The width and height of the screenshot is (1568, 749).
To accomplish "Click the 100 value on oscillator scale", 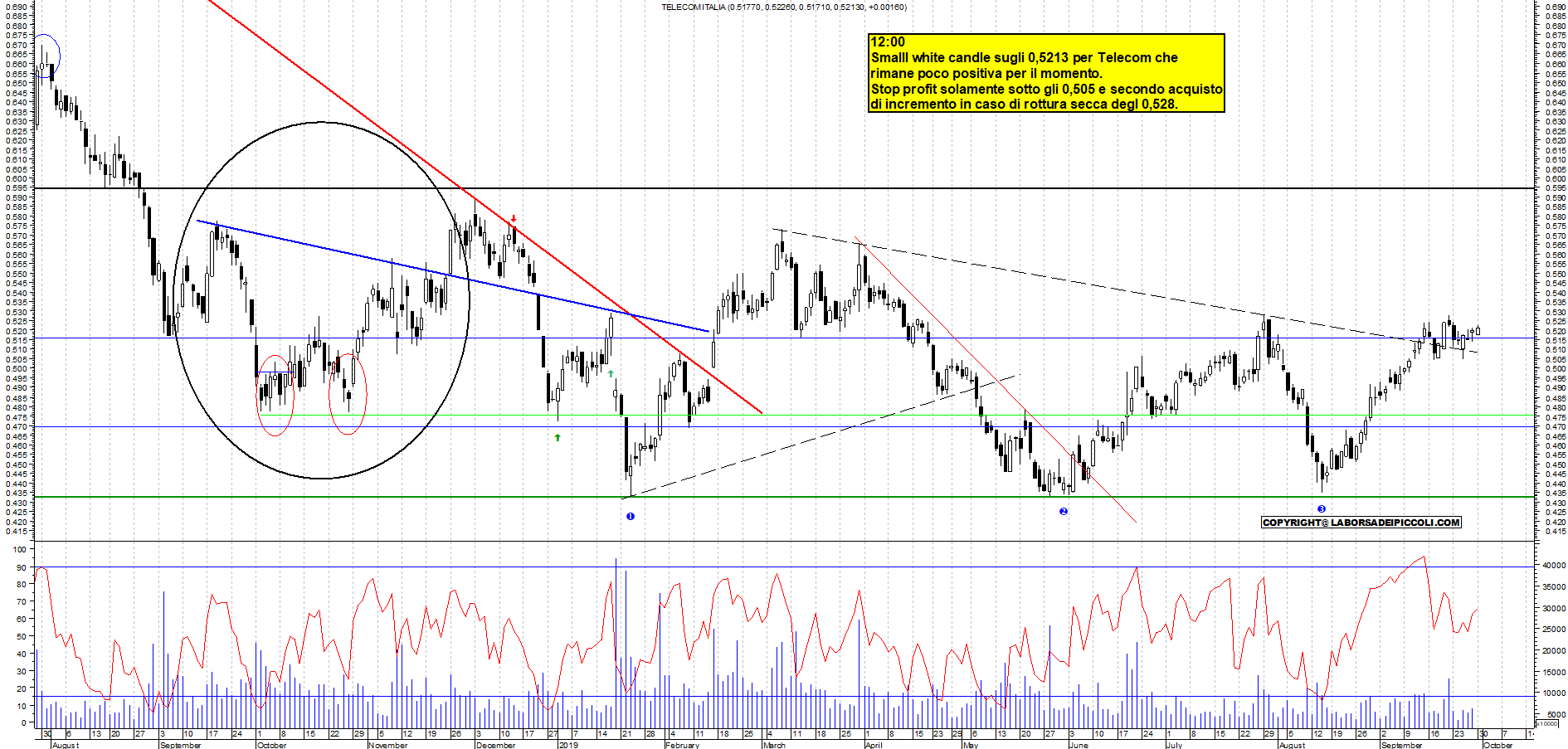I will (x=20, y=550).
